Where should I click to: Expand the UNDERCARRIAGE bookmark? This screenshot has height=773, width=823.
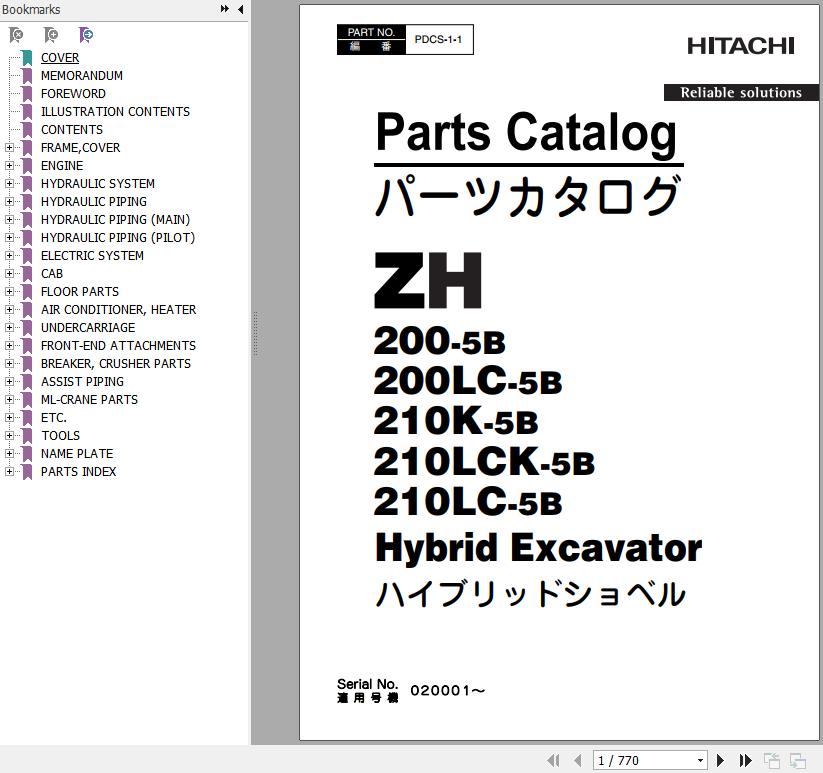9,327
